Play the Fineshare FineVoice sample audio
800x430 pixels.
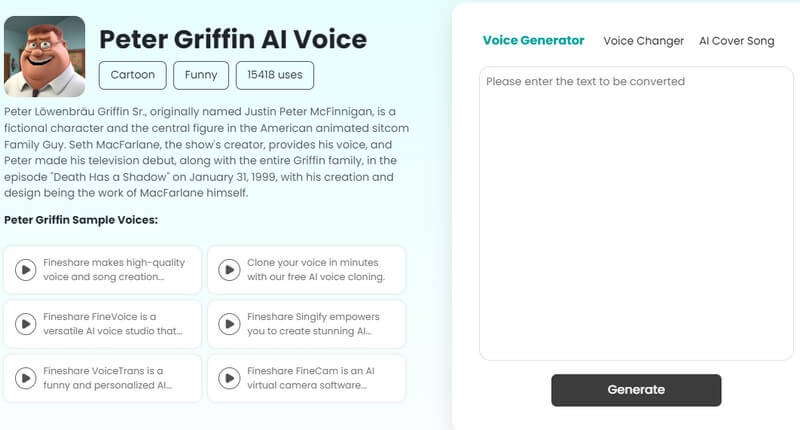pyautogui.click(x=25, y=324)
